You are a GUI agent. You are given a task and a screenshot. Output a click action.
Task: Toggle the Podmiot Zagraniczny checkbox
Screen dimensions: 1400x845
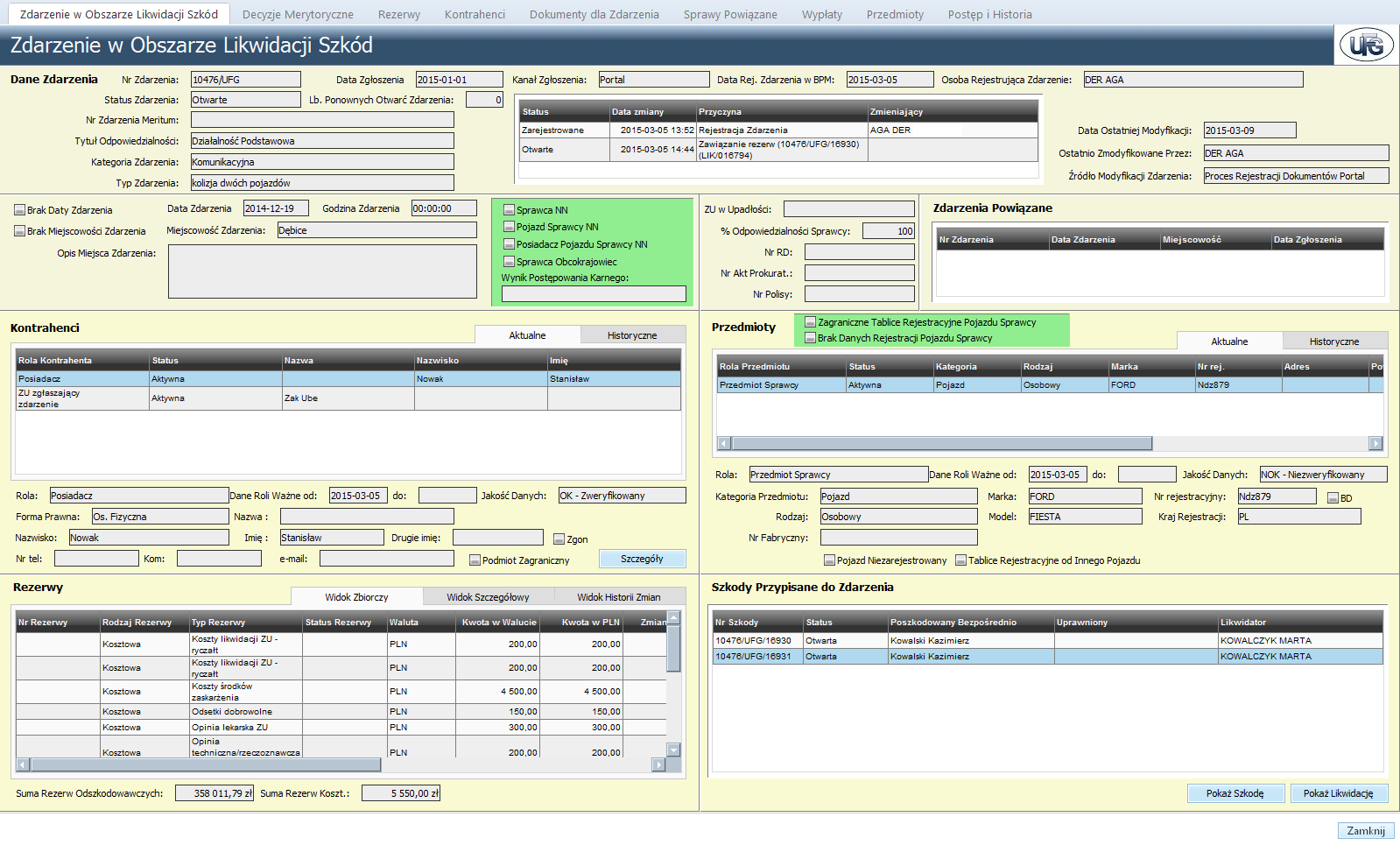(x=475, y=560)
